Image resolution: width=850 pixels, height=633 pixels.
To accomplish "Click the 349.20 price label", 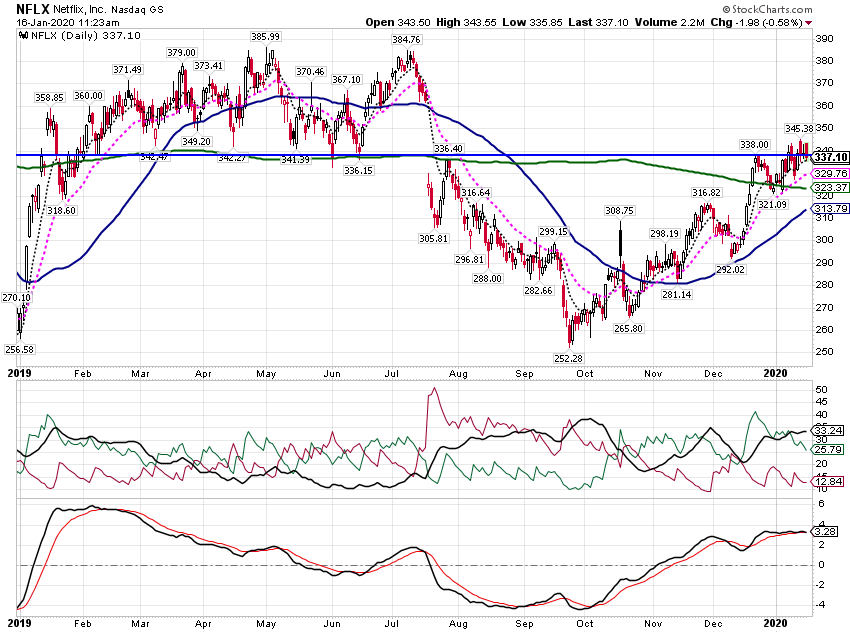I will click(x=196, y=141).
